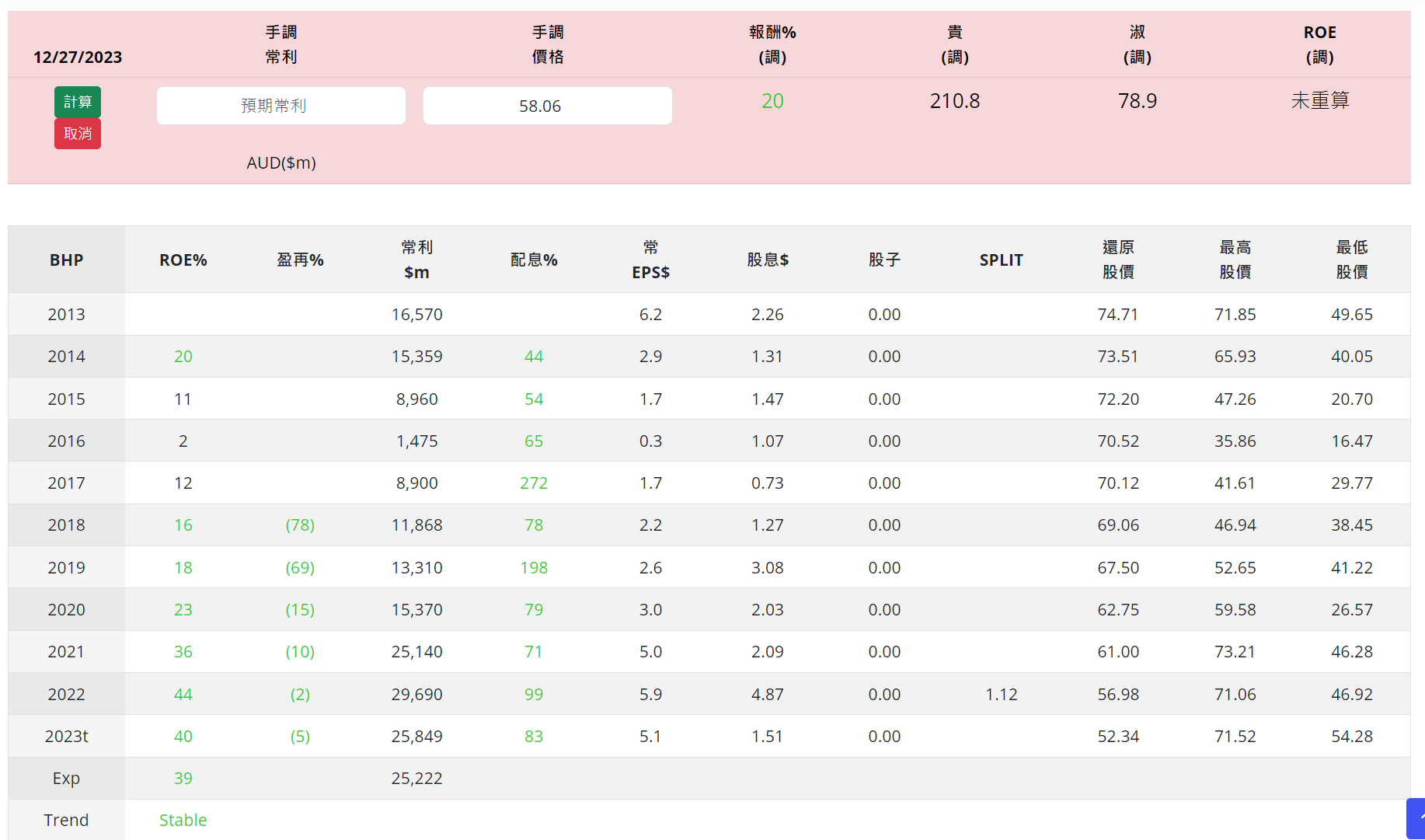Click the red 取消 cancel button

click(x=78, y=134)
